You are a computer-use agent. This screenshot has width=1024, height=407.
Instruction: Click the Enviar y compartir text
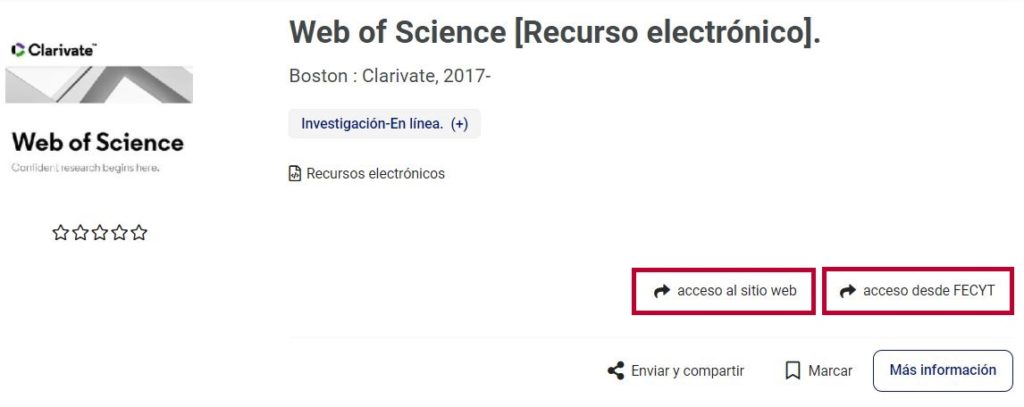point(687,371)
